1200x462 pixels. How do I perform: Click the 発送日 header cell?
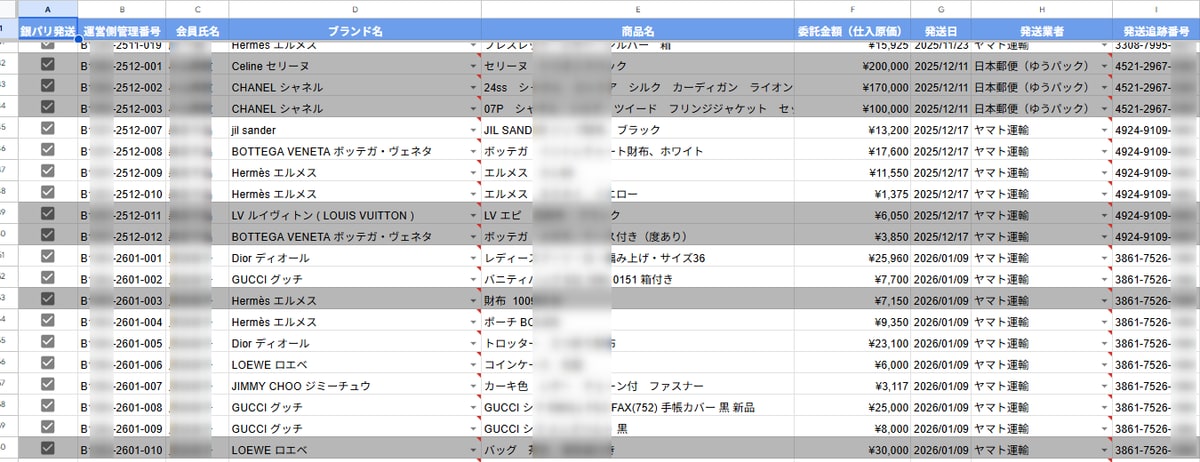click(x=941, y=31)
